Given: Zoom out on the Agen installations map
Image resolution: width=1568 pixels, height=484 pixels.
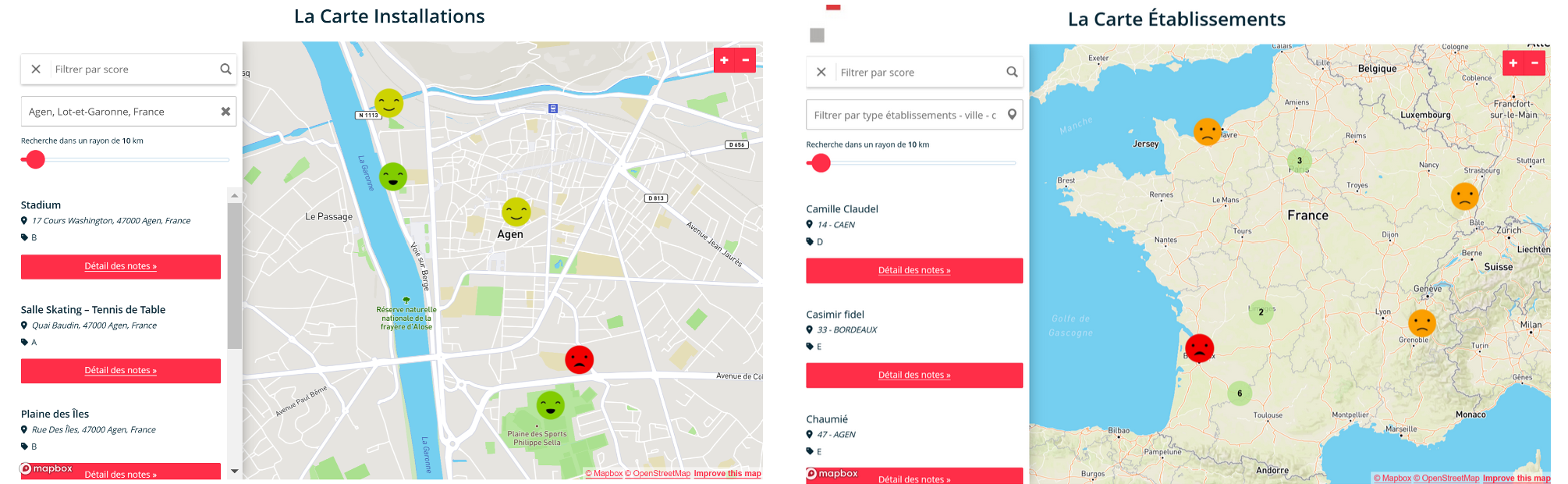Looking at the screenshot, I should [746, 60].
